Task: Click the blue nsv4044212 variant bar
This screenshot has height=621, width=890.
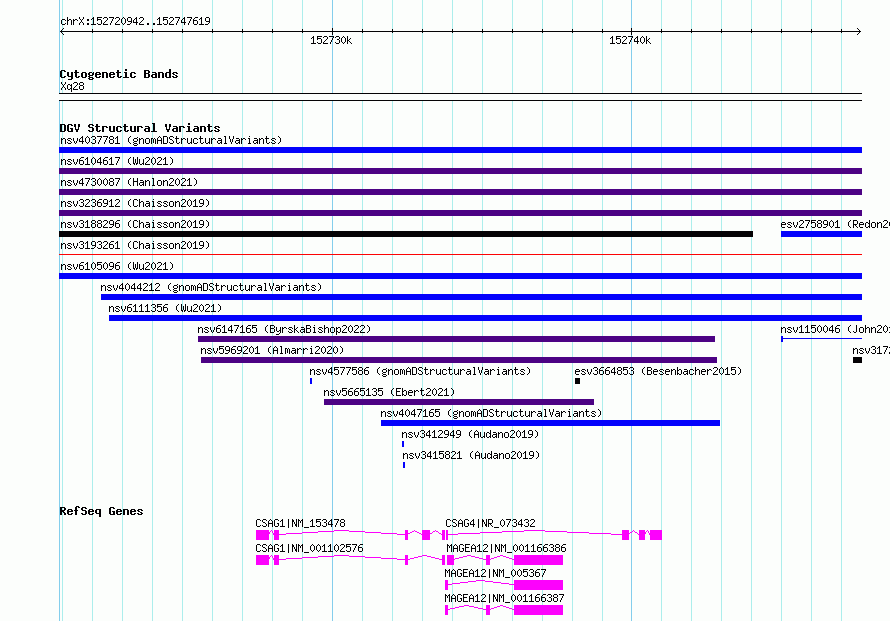Action: coord(481,297)
